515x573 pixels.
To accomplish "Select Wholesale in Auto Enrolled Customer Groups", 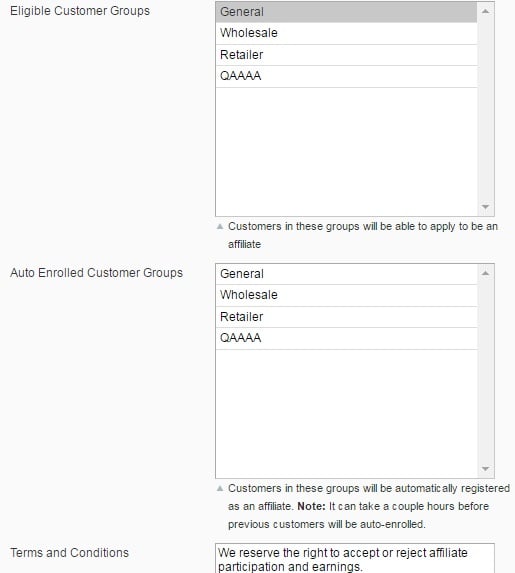I will [x=346, y=295].
